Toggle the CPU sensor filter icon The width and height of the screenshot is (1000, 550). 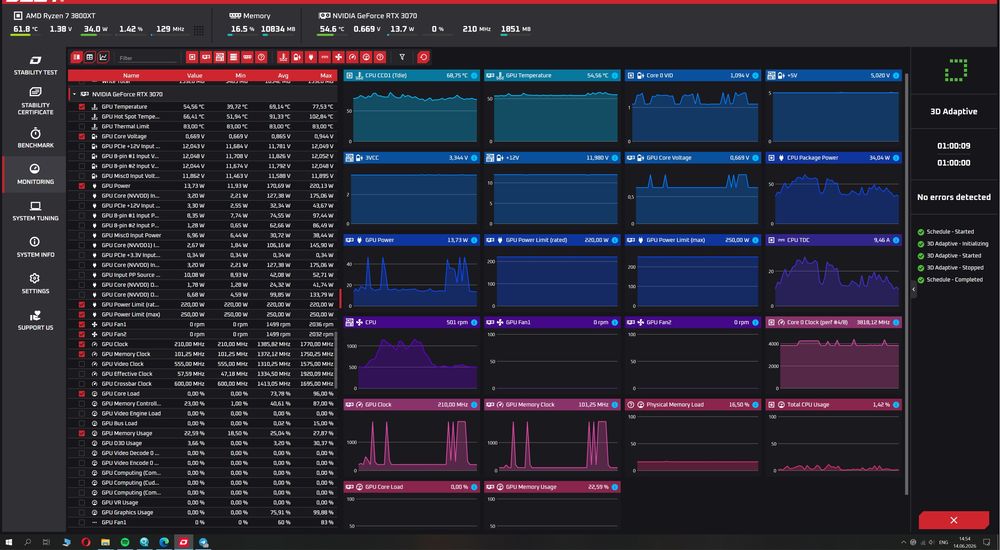[x=192, y=57]
